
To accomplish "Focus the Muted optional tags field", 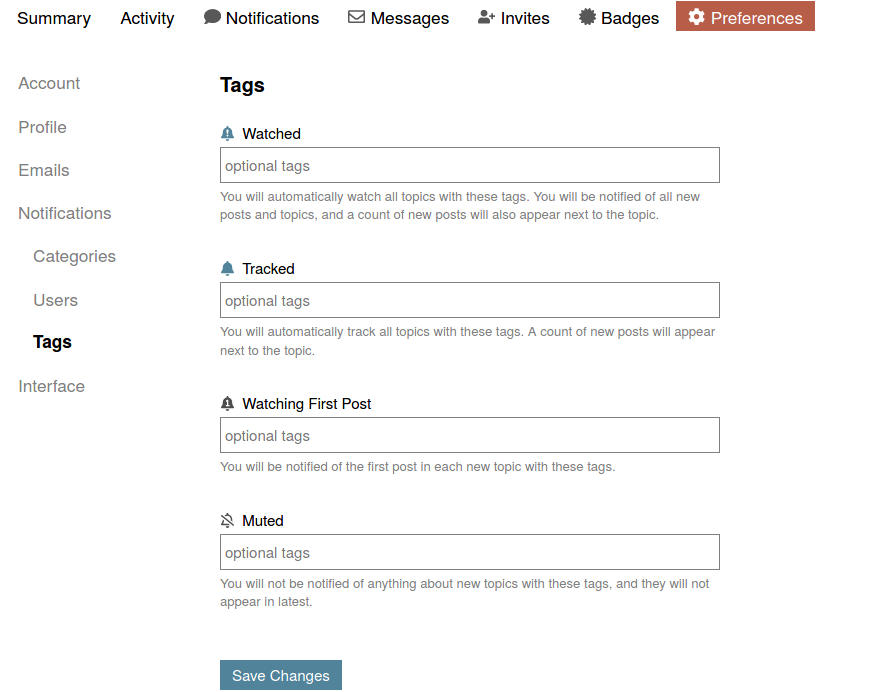I will click(469, 552).
